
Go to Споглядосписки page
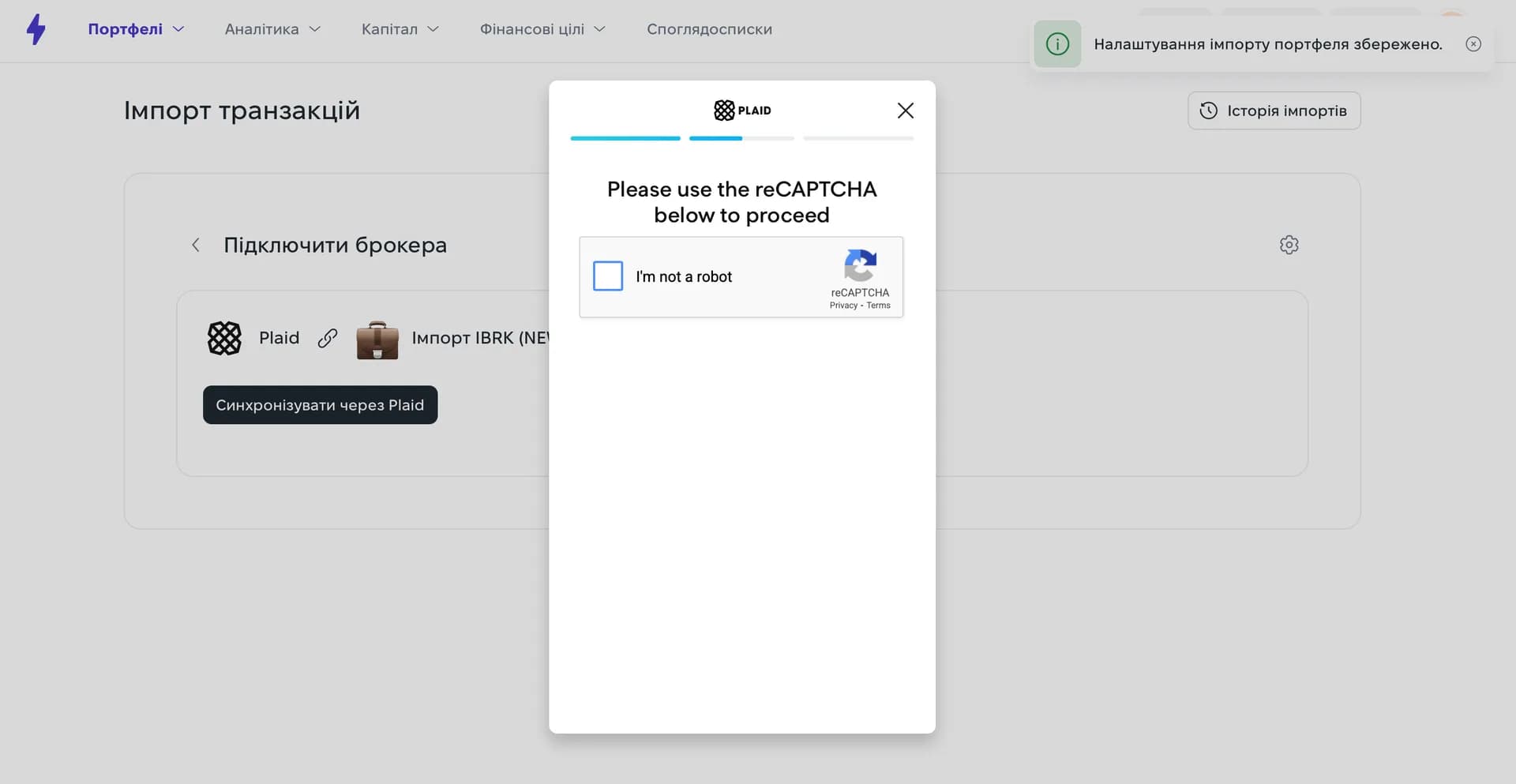(709, 29)
